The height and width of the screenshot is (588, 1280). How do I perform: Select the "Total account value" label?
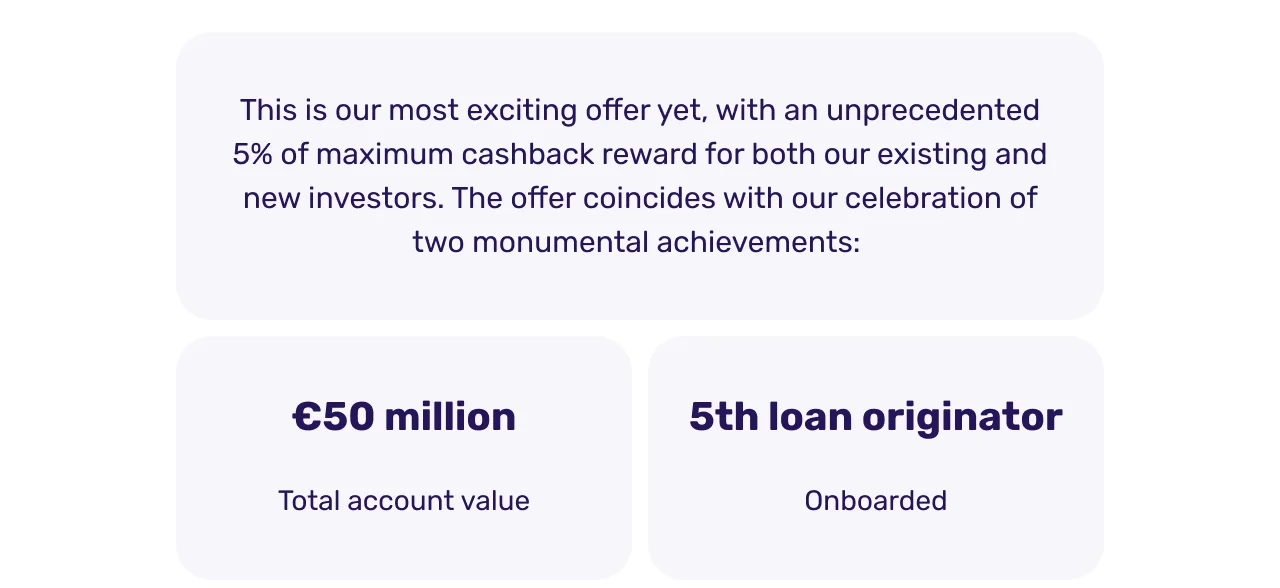[404, 500]
